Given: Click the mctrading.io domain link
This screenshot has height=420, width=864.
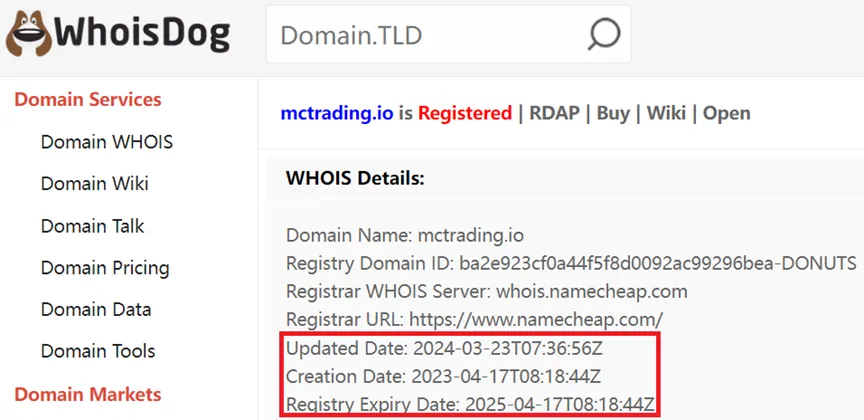Looking at the screenshot, I should [337, 113].
